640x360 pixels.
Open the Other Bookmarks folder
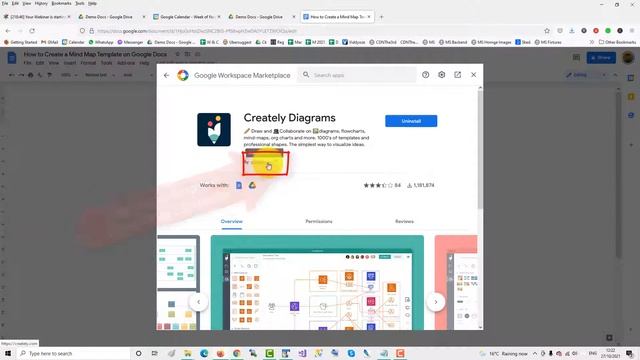click(617, 42)
